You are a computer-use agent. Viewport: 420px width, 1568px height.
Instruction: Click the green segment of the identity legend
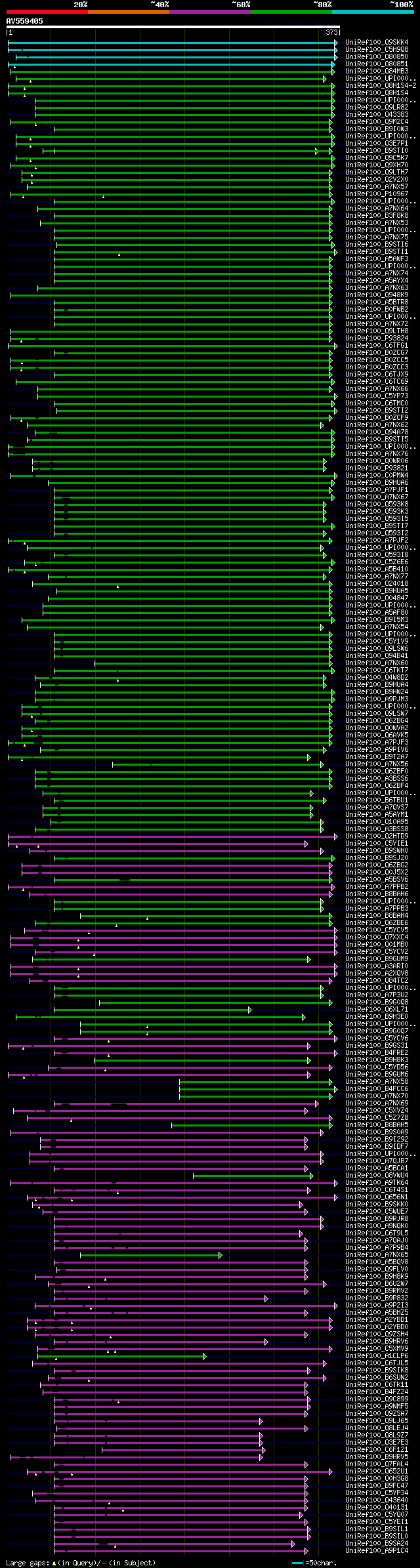point(291,12)
